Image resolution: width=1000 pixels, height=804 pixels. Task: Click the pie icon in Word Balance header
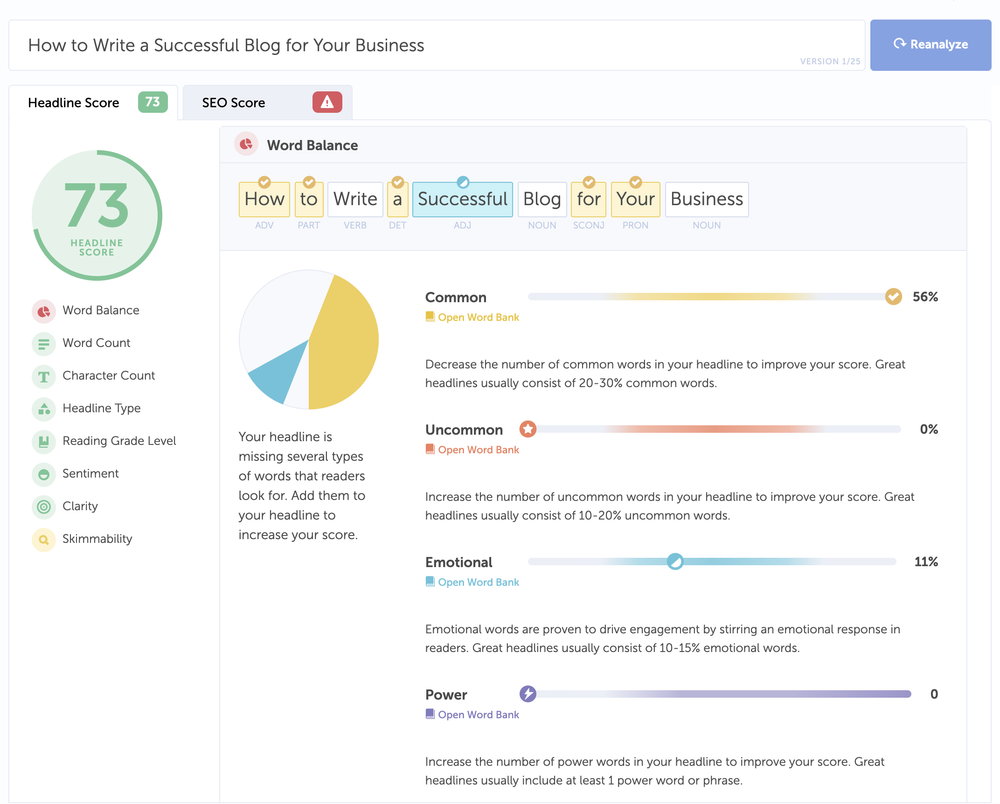pos(246,144)
